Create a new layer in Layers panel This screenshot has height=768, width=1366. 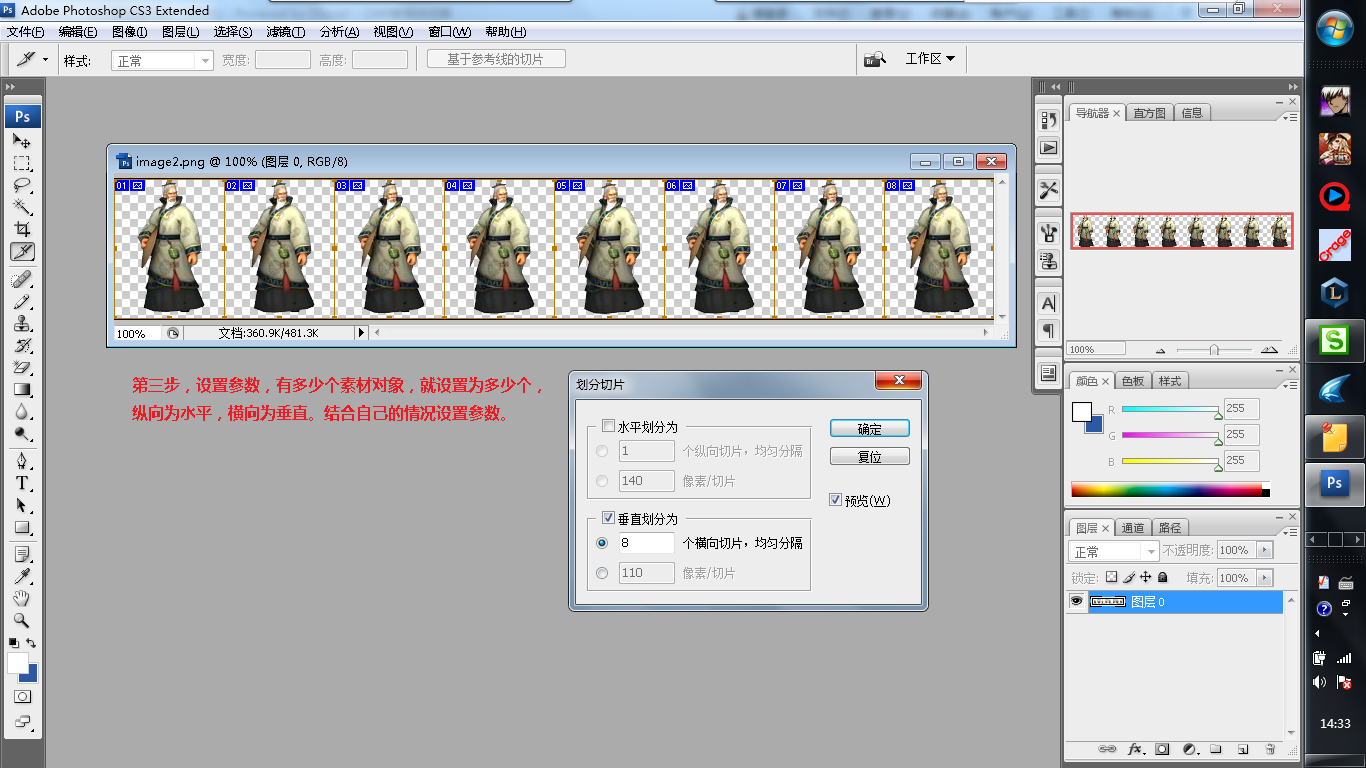[x=1243, y=748]
